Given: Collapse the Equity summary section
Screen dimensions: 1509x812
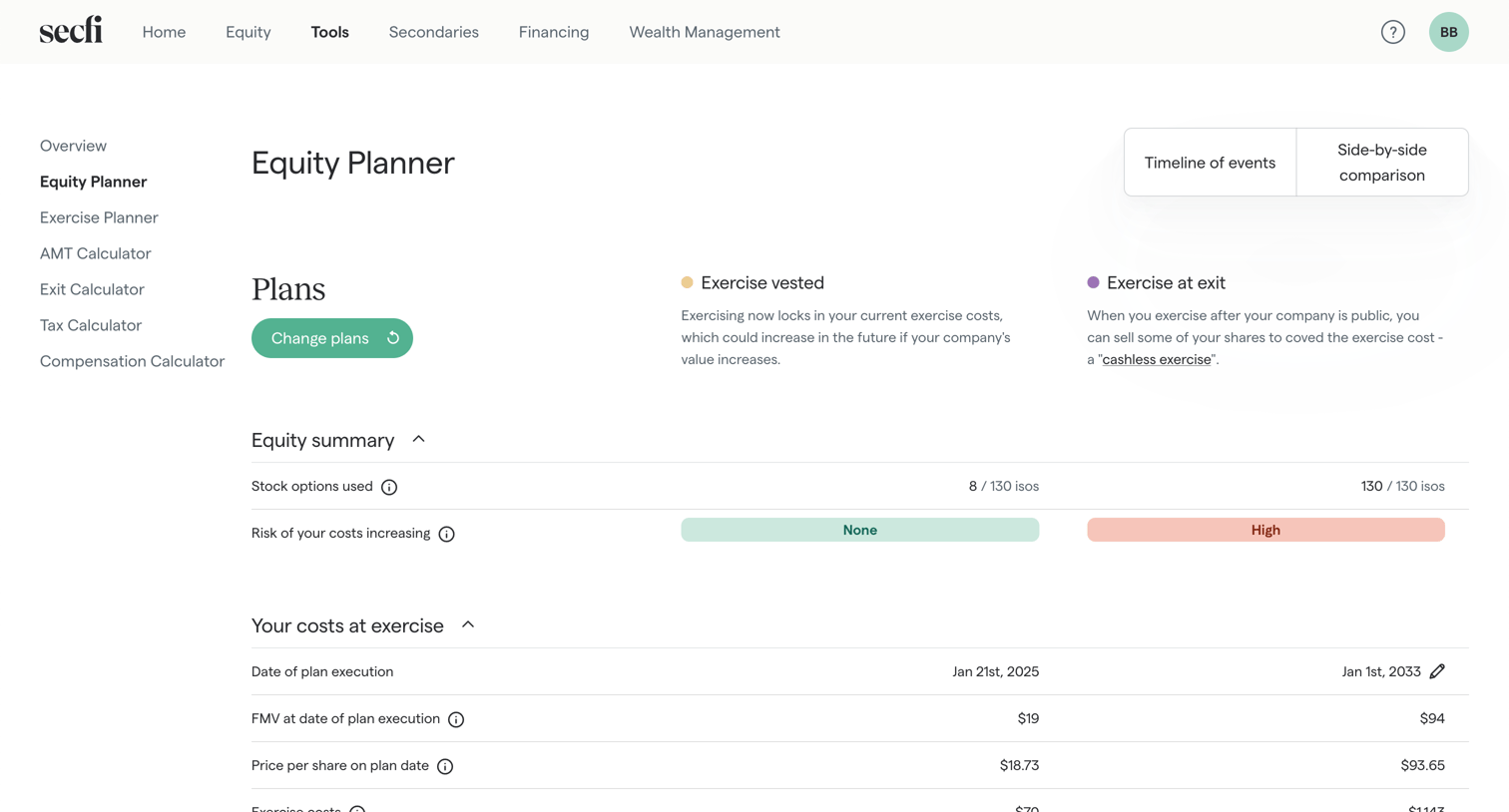Looking at the screenshot, I should click(x=418, y=439).
